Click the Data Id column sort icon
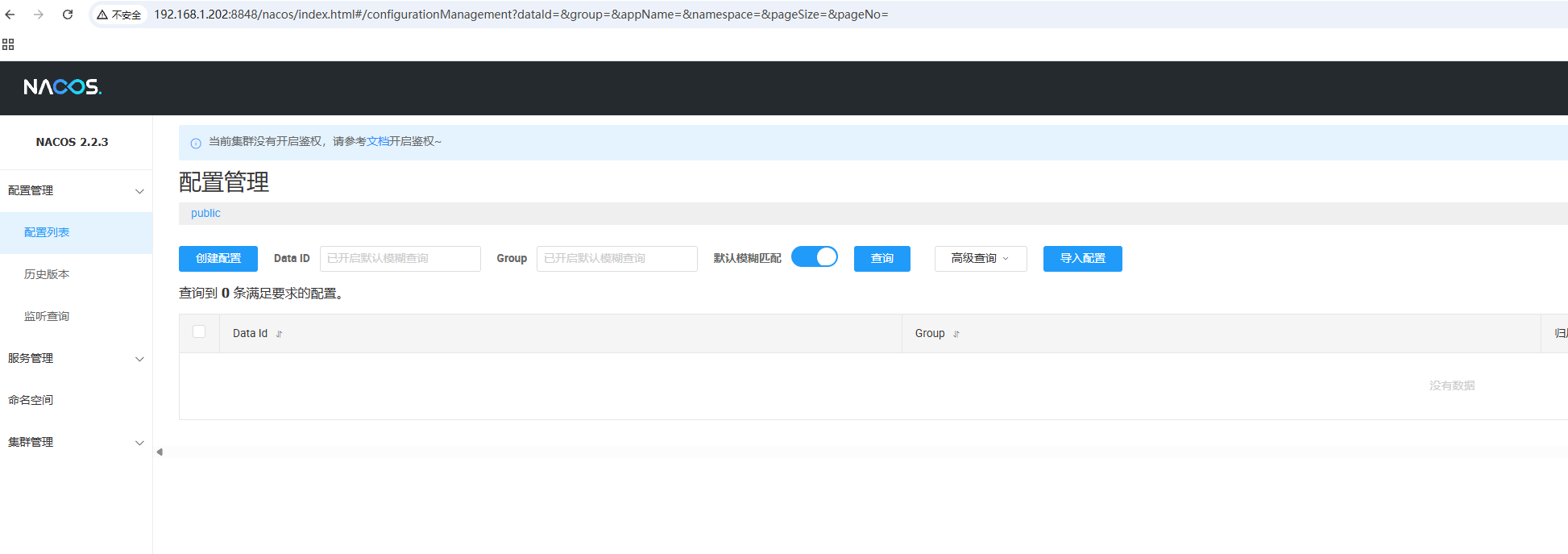 point(279,334)
